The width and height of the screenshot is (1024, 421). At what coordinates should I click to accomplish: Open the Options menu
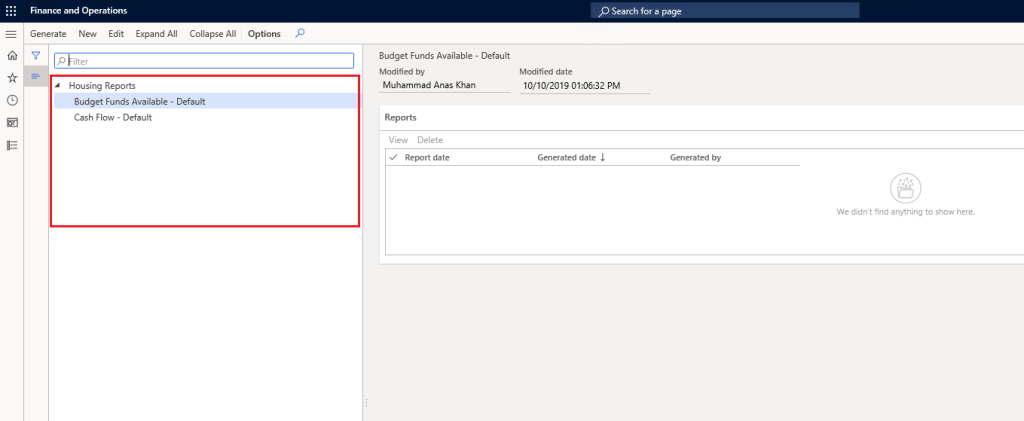(264, 34)
